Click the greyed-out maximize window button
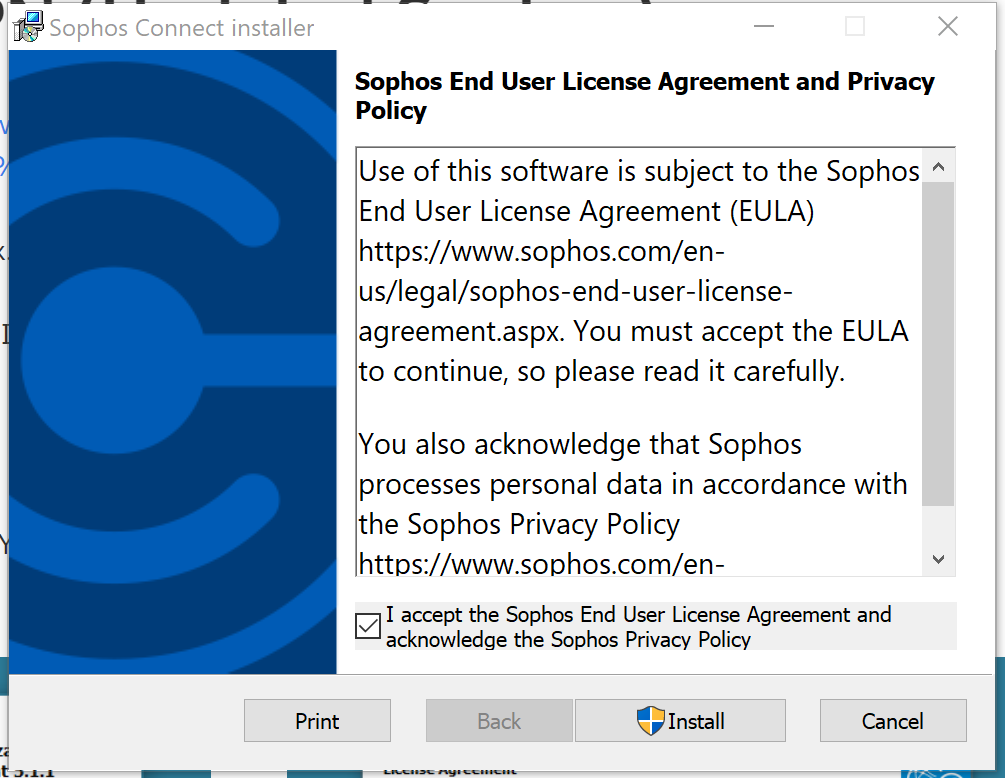 855,27
